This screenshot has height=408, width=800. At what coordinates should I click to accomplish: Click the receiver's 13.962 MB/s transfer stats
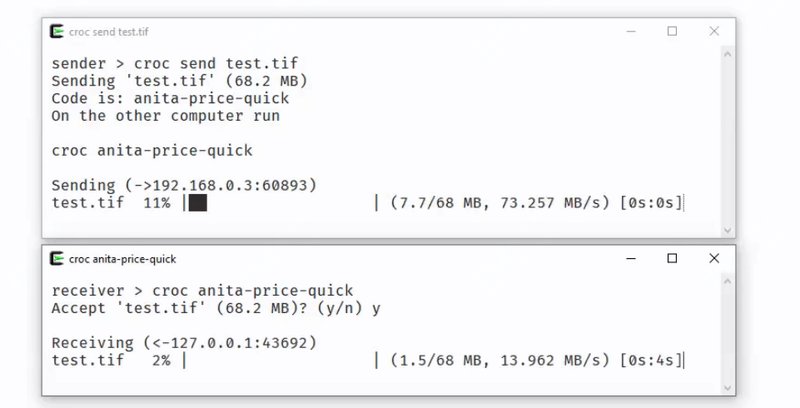click(535, 360)
